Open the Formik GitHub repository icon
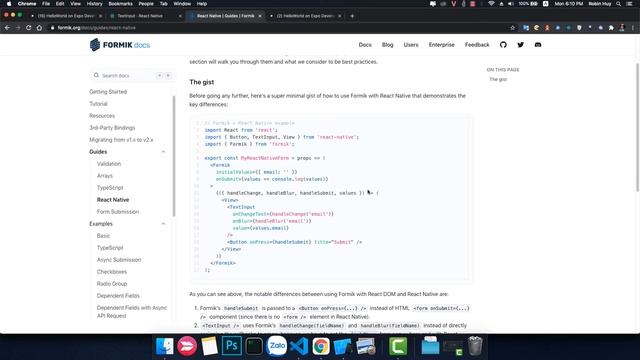Screen dimensions: 640x360 coord(503,45)
